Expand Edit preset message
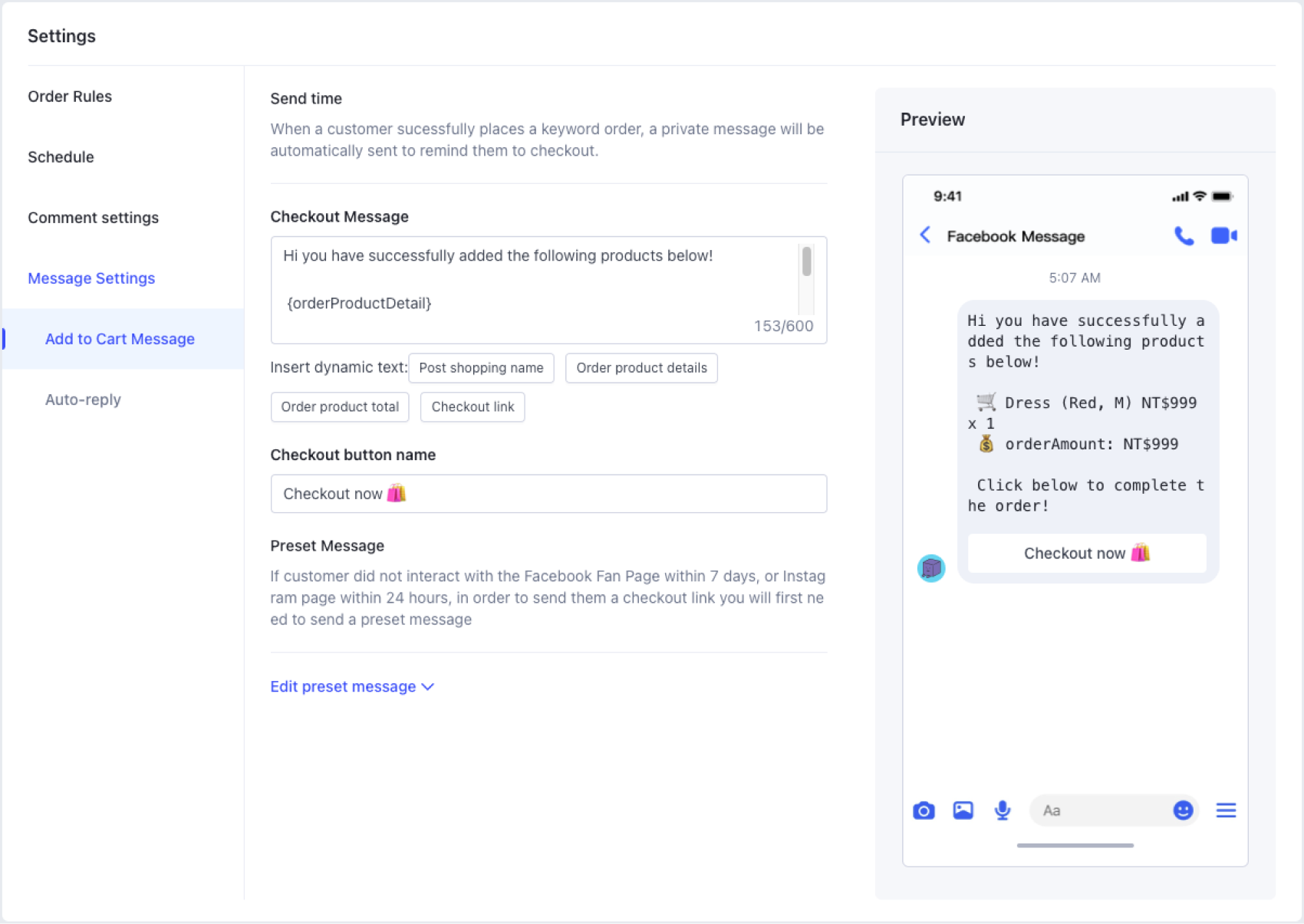Viewport: 1304px width, 924px height. click(x=351, y=686)
